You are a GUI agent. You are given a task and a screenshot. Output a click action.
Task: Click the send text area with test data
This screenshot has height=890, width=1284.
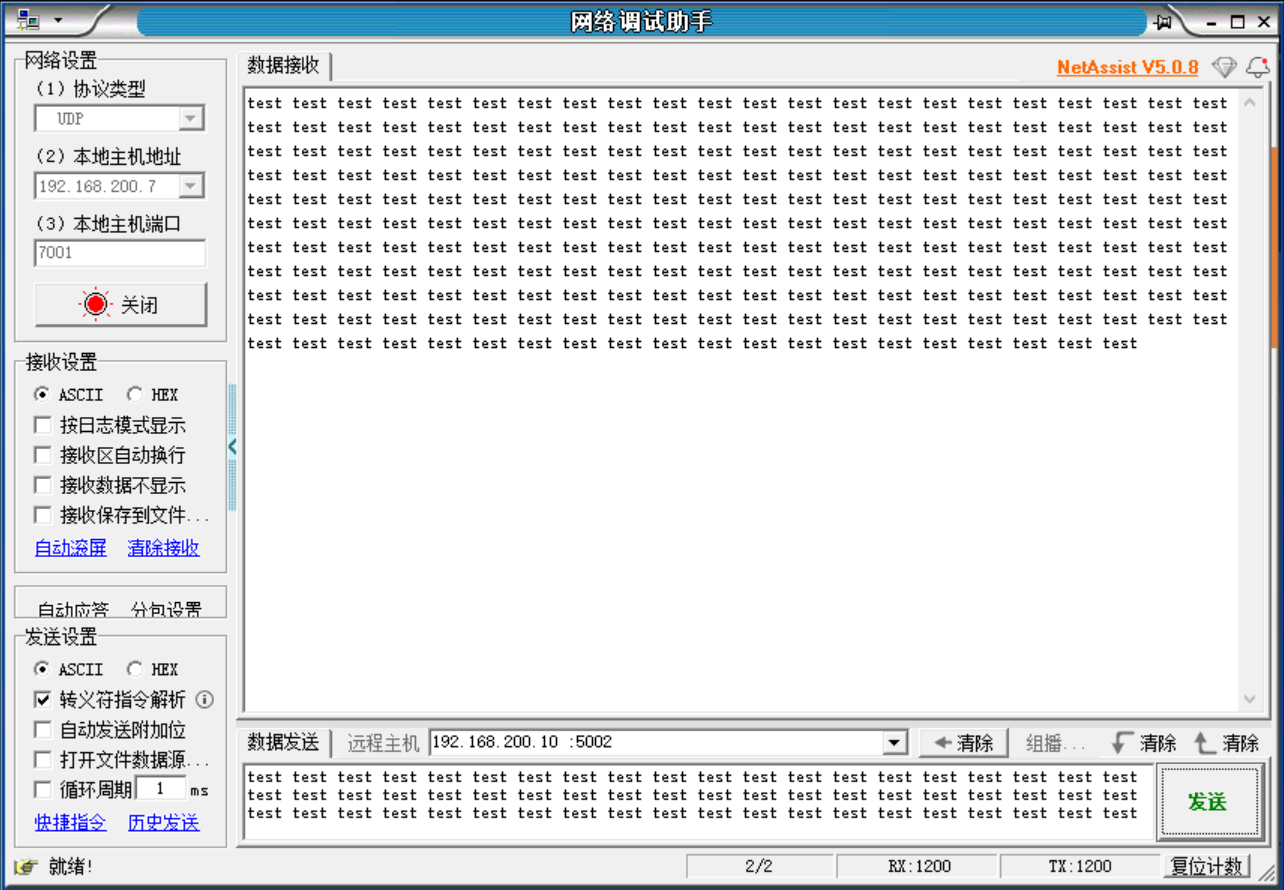coord(696,802)
